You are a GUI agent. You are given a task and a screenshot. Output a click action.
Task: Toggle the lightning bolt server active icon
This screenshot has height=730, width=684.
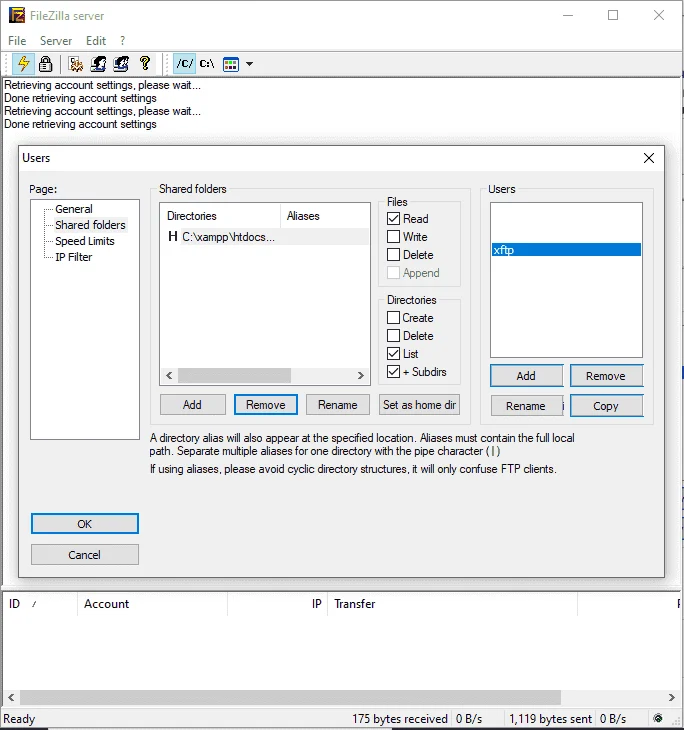tap(23, 64)
